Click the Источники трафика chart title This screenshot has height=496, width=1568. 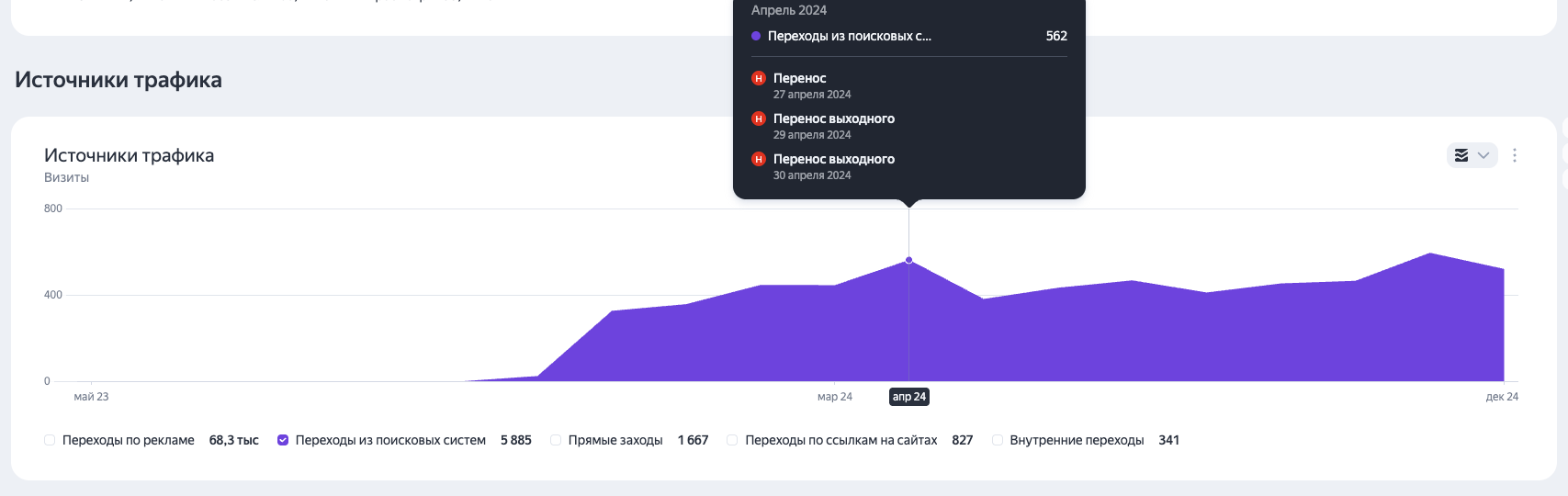129,155
